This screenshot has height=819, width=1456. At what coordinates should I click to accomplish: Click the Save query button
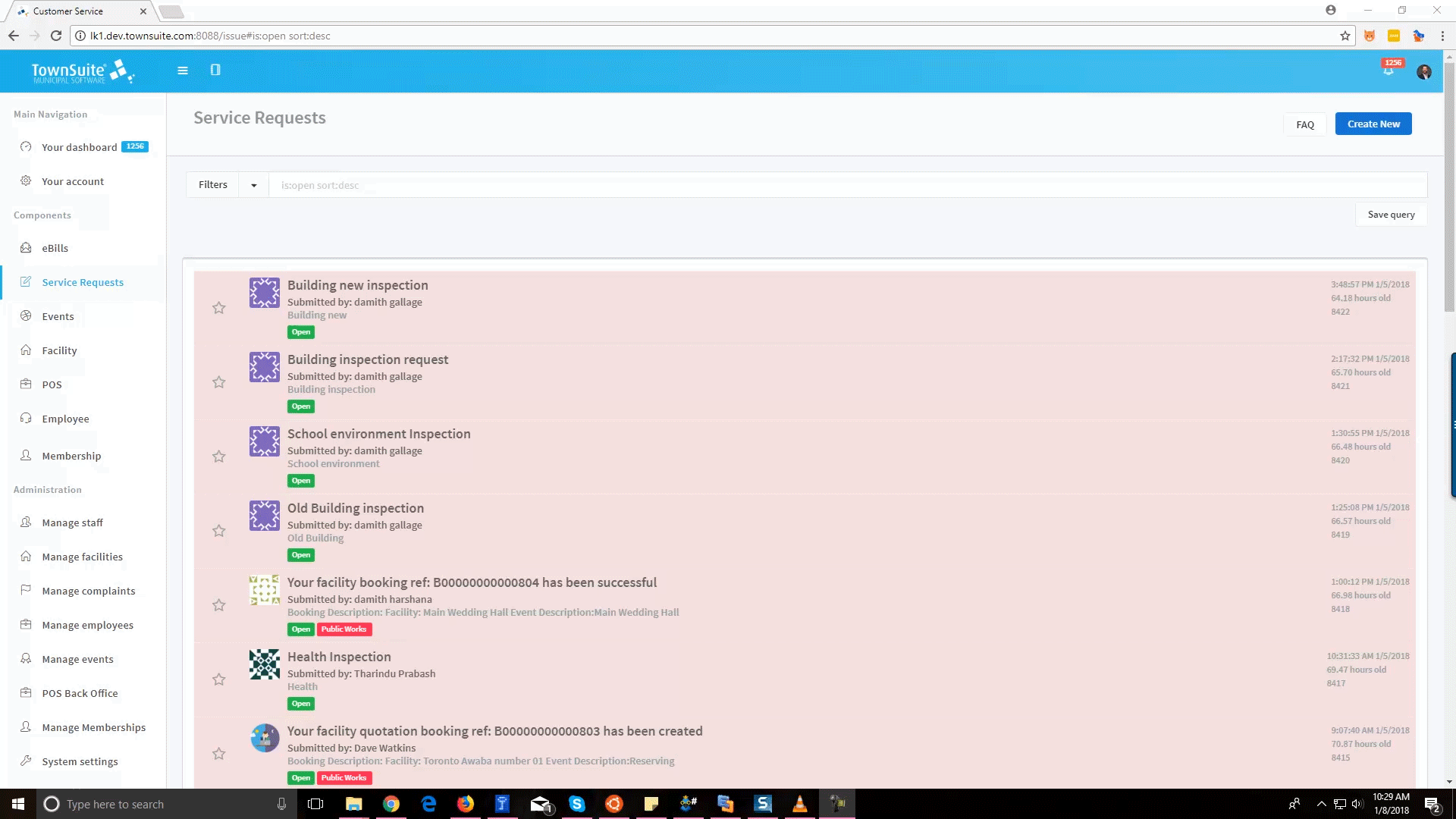pos(1391,215)
